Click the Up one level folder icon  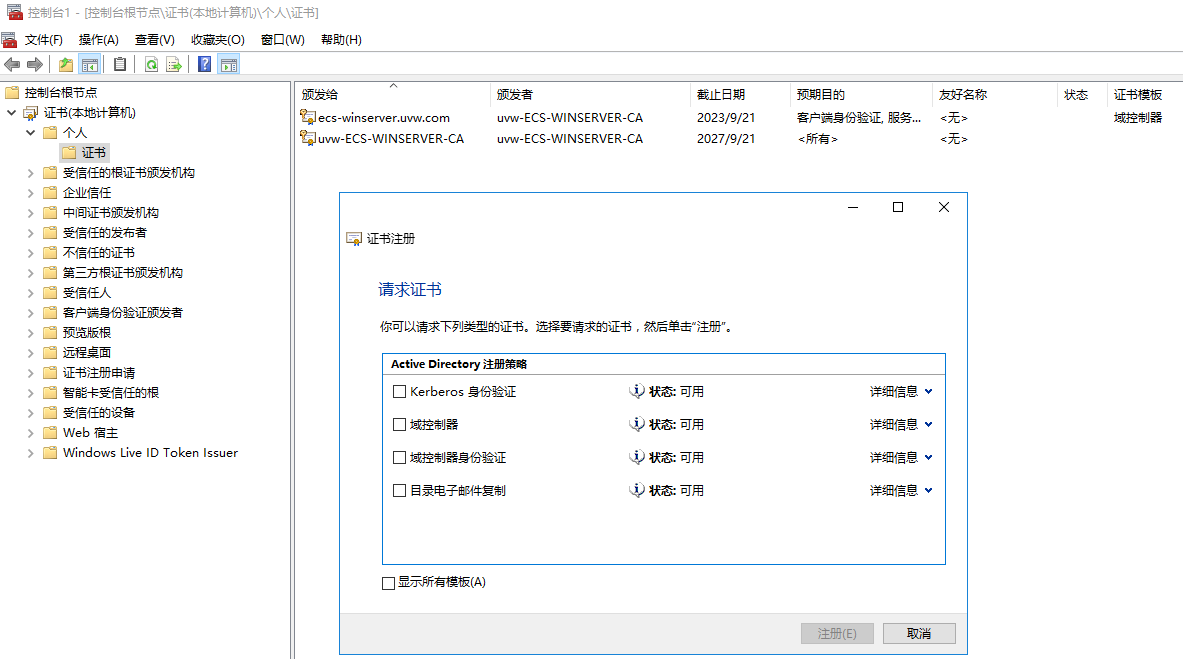click(66, 65)
